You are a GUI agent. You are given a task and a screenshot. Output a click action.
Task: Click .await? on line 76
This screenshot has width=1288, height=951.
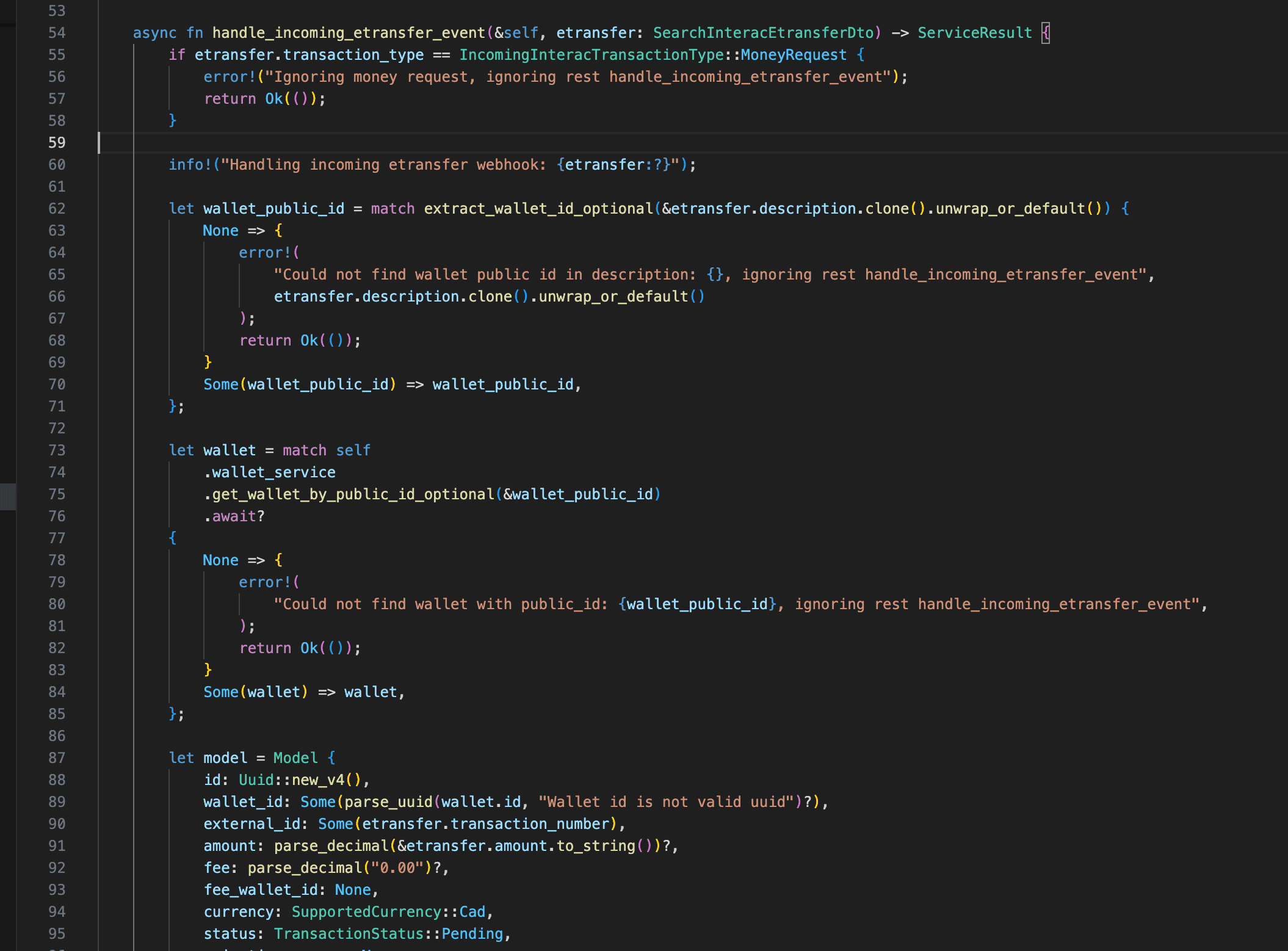(x=234, y=516)
